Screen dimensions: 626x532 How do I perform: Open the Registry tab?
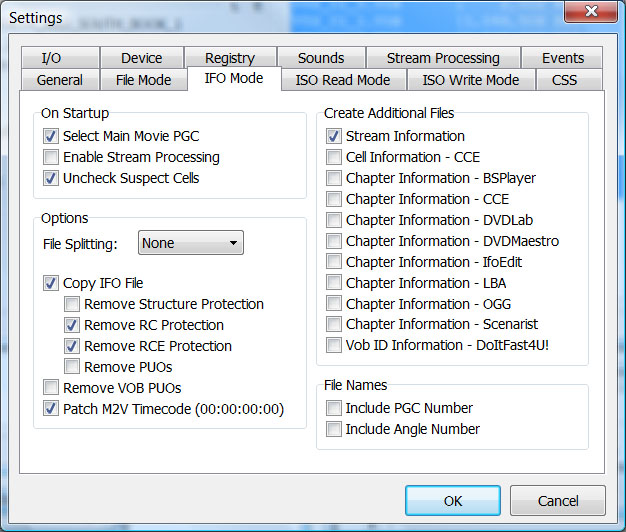click(x=230, y=58)
